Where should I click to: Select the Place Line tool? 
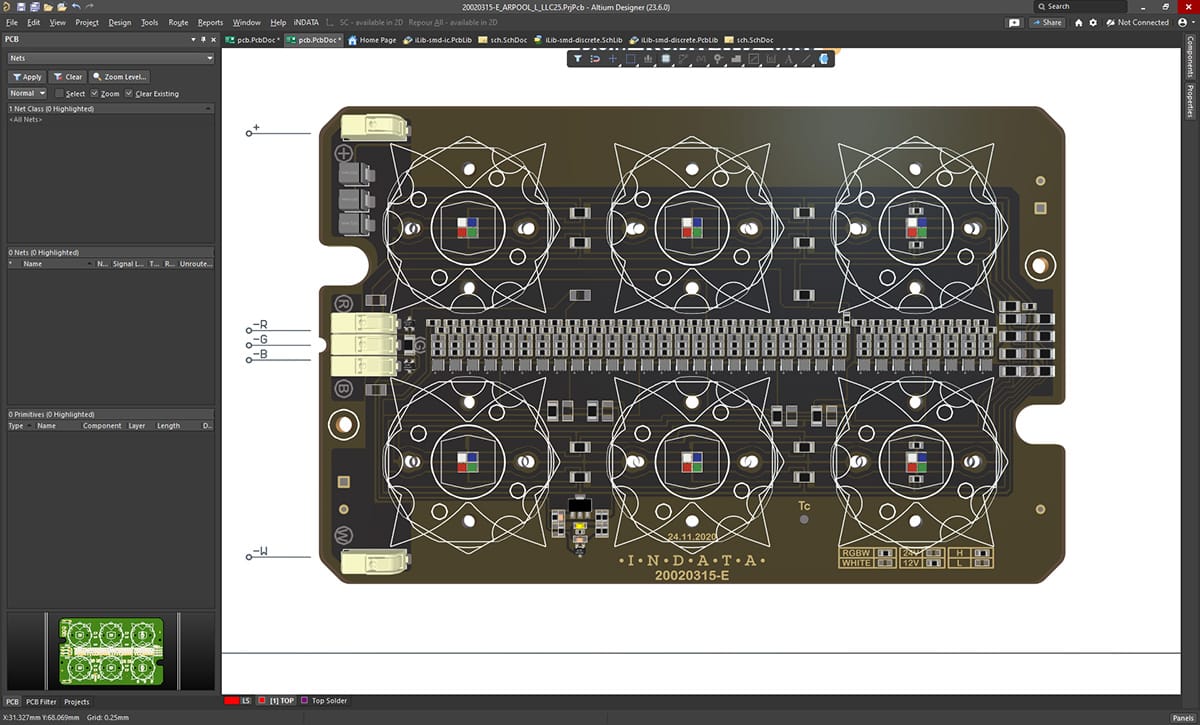point(806,59)
